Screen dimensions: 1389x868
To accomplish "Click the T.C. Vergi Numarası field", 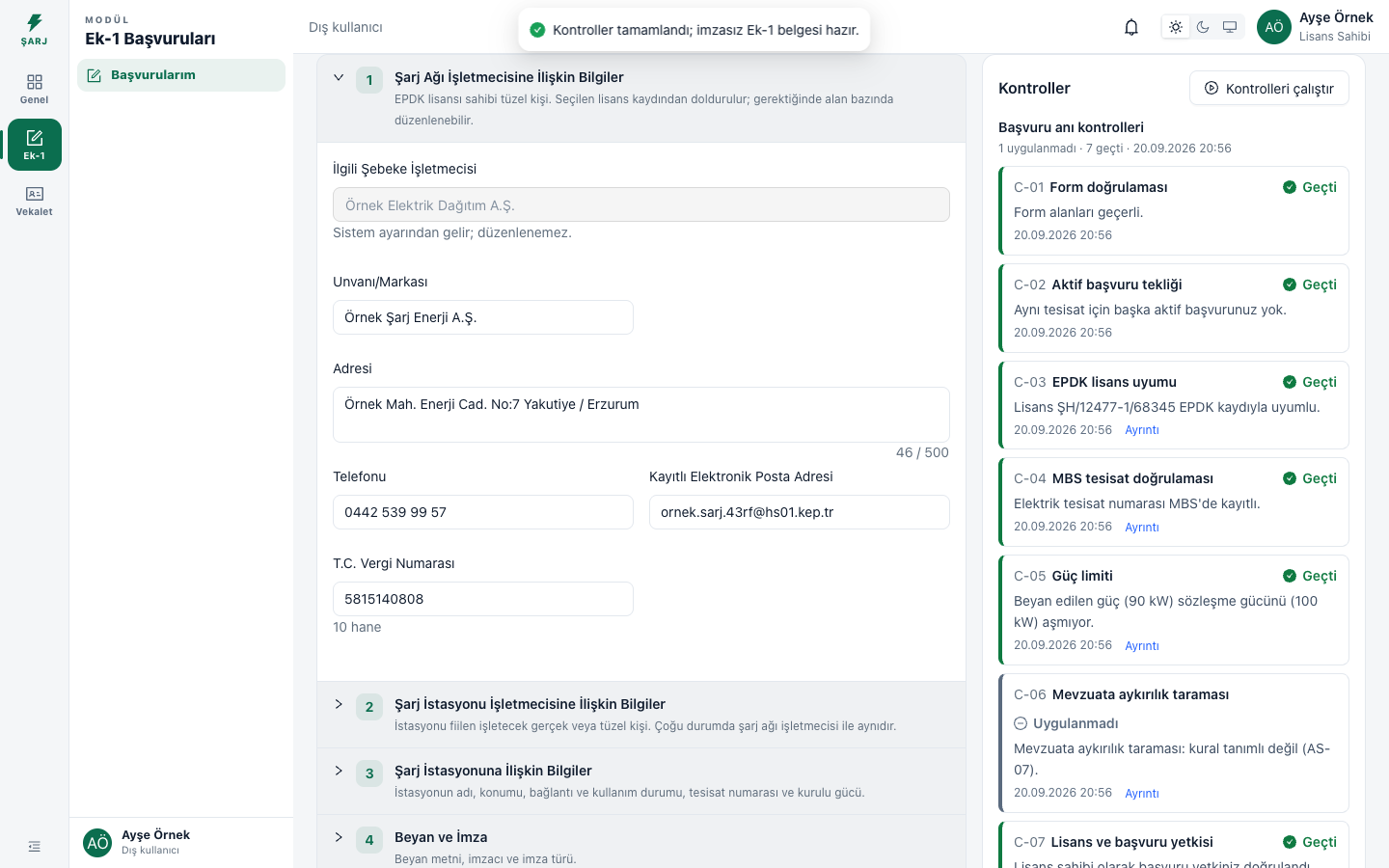I will (483, 599).
